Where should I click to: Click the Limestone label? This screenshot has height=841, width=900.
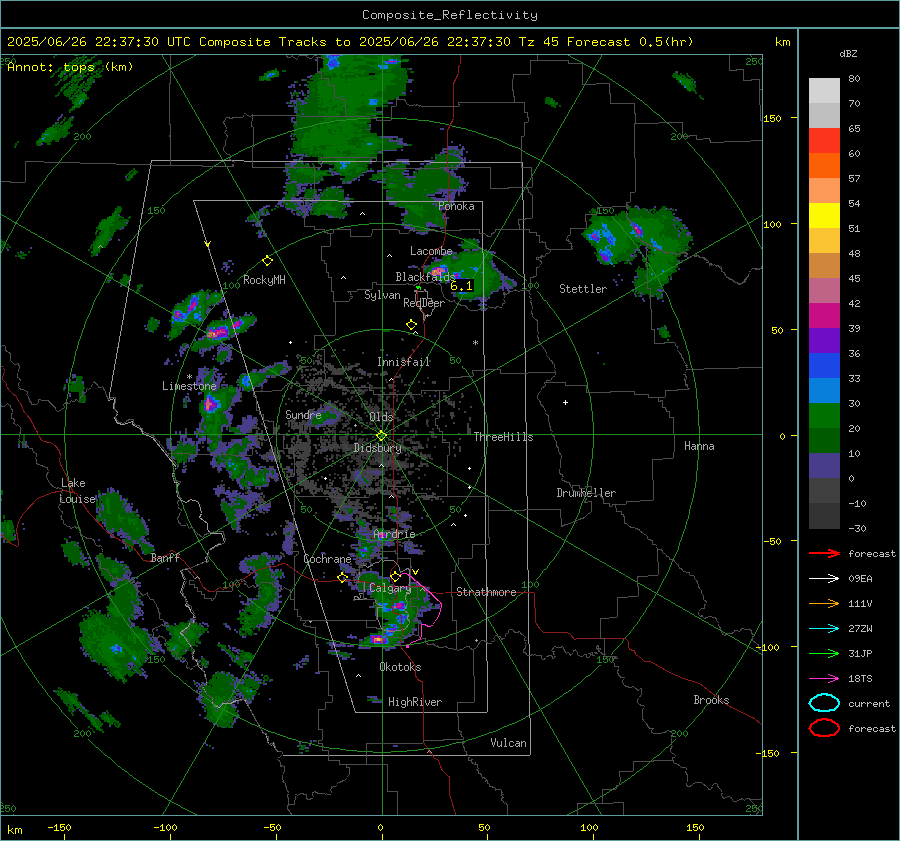pyautogui.click(x=189, y=386)
